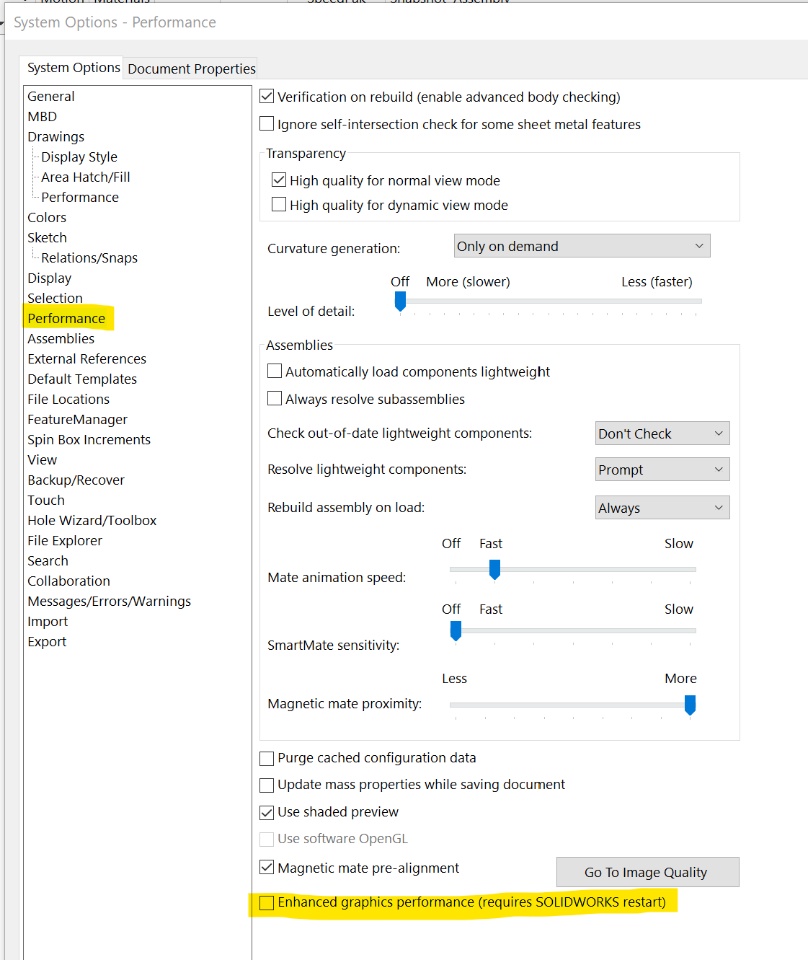This screenshot has width=808, height=960.
Task: Open Rebuild assembly on load dropdown
Action: point(662,508)
